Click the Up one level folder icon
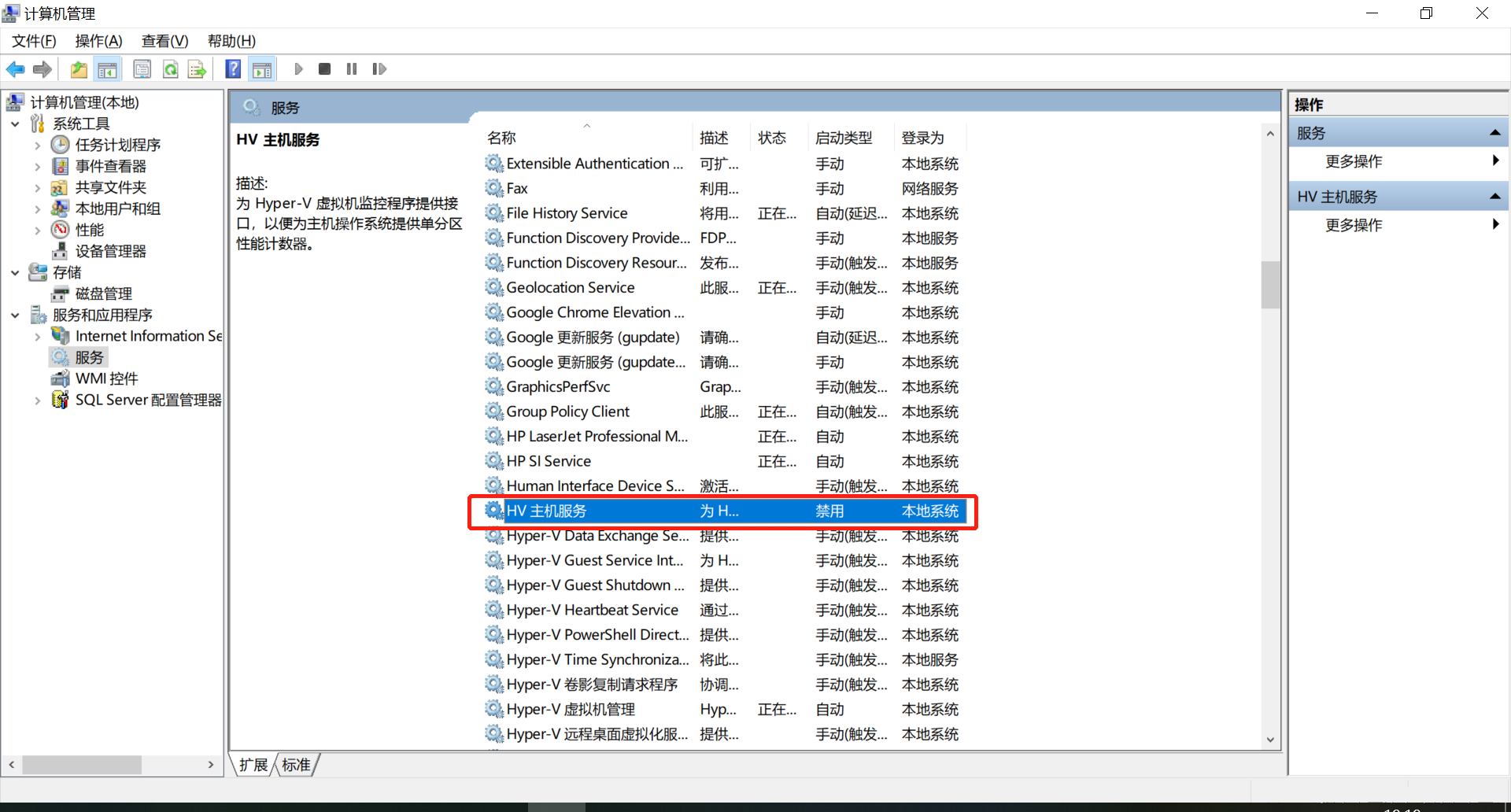 coord(79,69)
